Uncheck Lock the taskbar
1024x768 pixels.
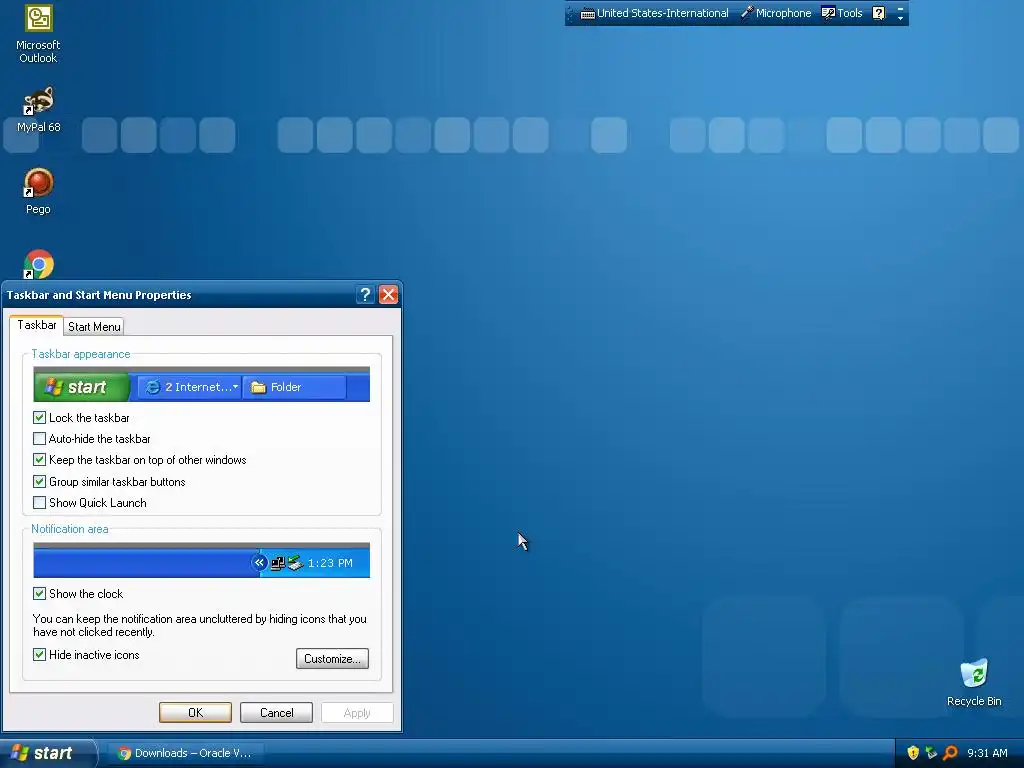(x=39, y=417)
